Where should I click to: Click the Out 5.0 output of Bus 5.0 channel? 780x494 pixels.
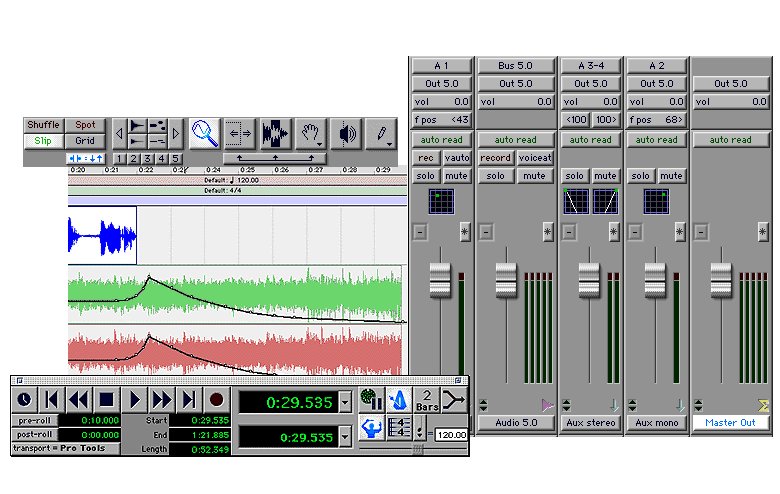tap(516, 84)
